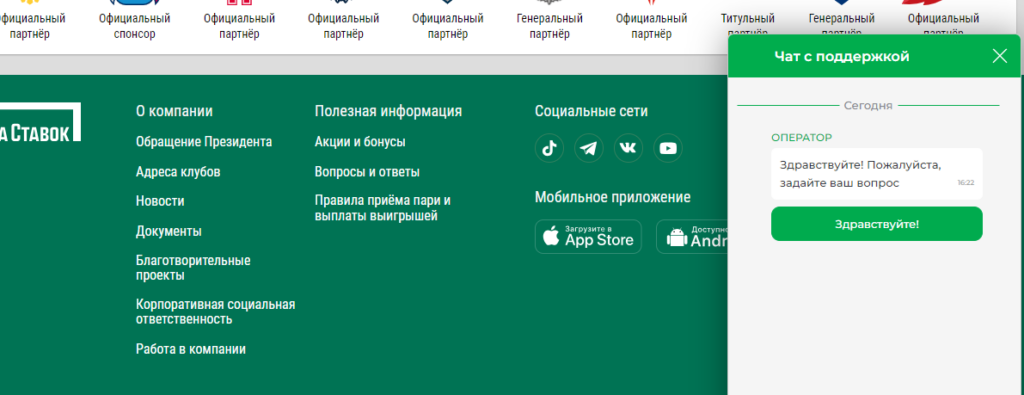
Task: Click the 'Социальные сети' heading
Action: 591,111
